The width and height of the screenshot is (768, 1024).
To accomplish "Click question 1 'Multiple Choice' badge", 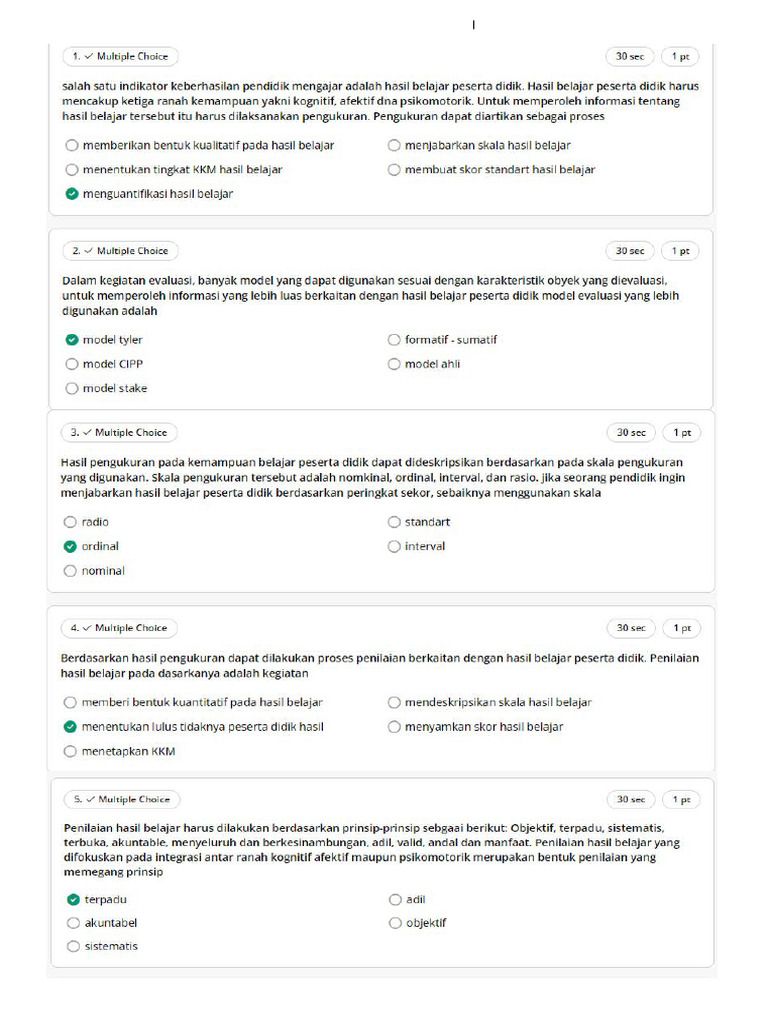I will 120,56.
